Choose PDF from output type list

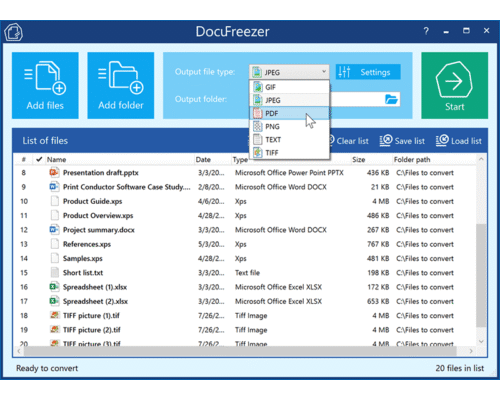coord(289,113)
